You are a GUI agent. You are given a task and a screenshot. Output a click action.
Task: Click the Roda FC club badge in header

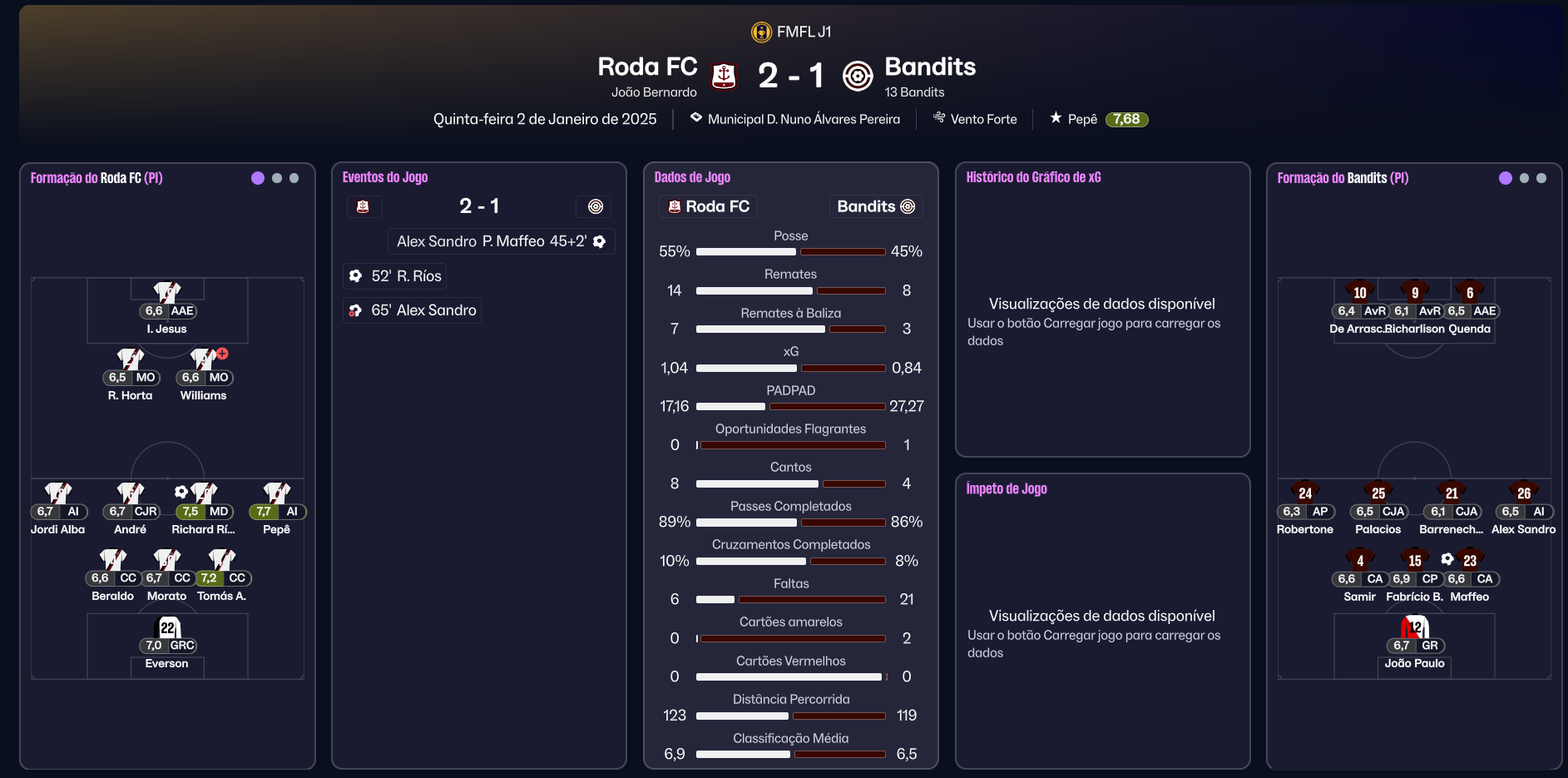724,76
